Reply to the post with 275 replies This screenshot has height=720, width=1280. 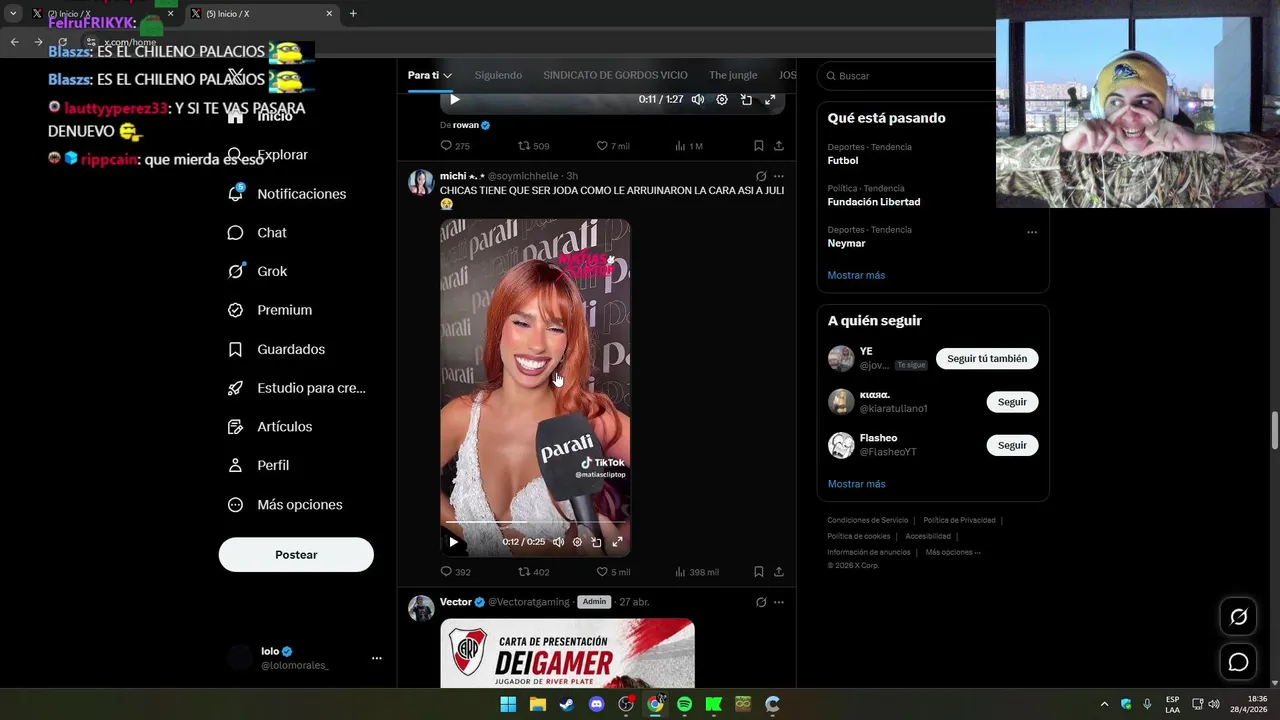tap(455, 146)
